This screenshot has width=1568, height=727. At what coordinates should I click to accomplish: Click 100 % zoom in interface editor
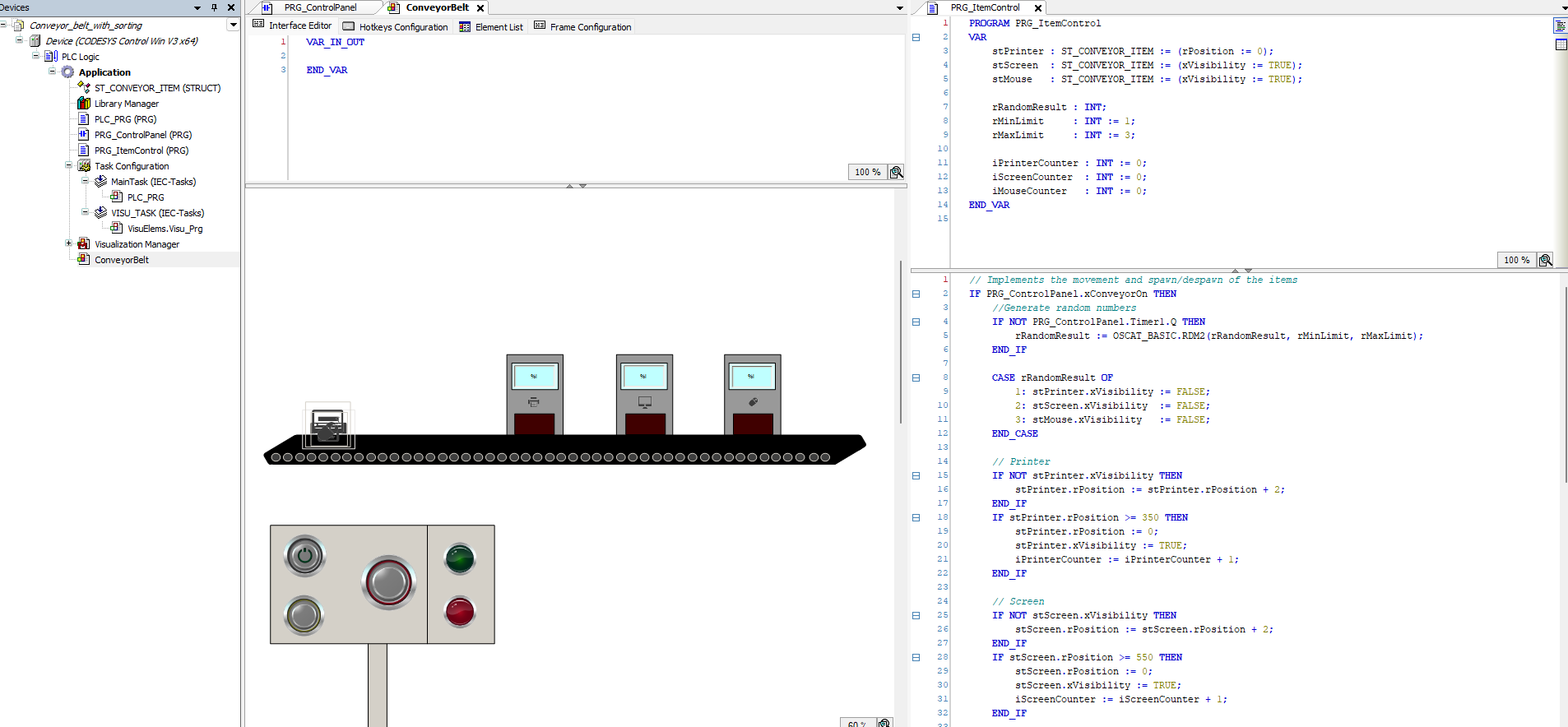[867, 172]
